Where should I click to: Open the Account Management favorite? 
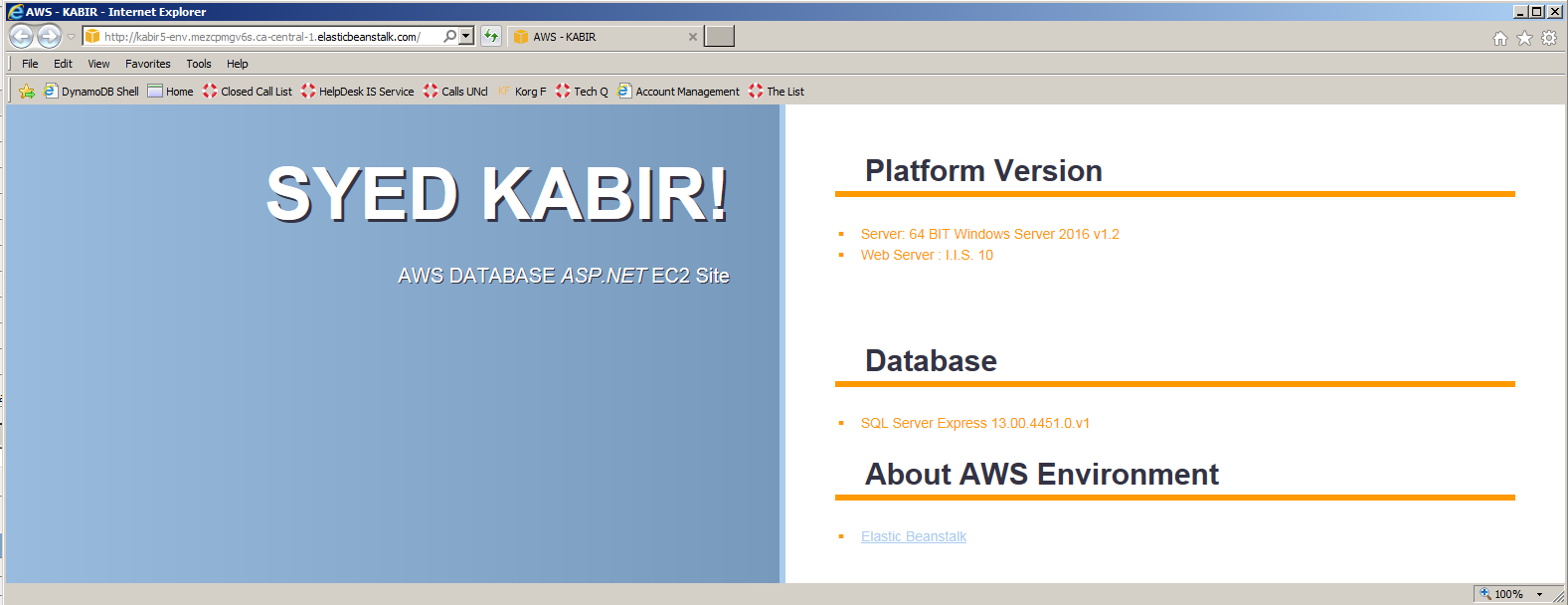678,92
